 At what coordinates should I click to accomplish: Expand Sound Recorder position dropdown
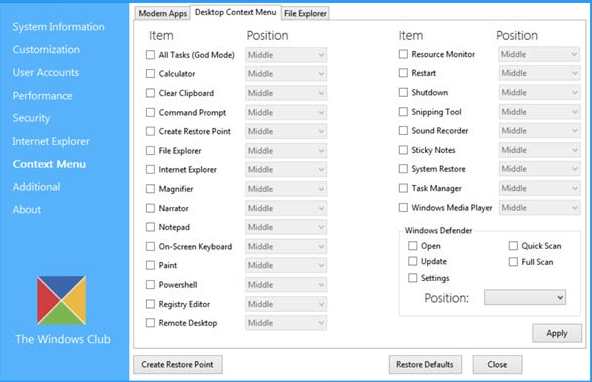[539, 131]
